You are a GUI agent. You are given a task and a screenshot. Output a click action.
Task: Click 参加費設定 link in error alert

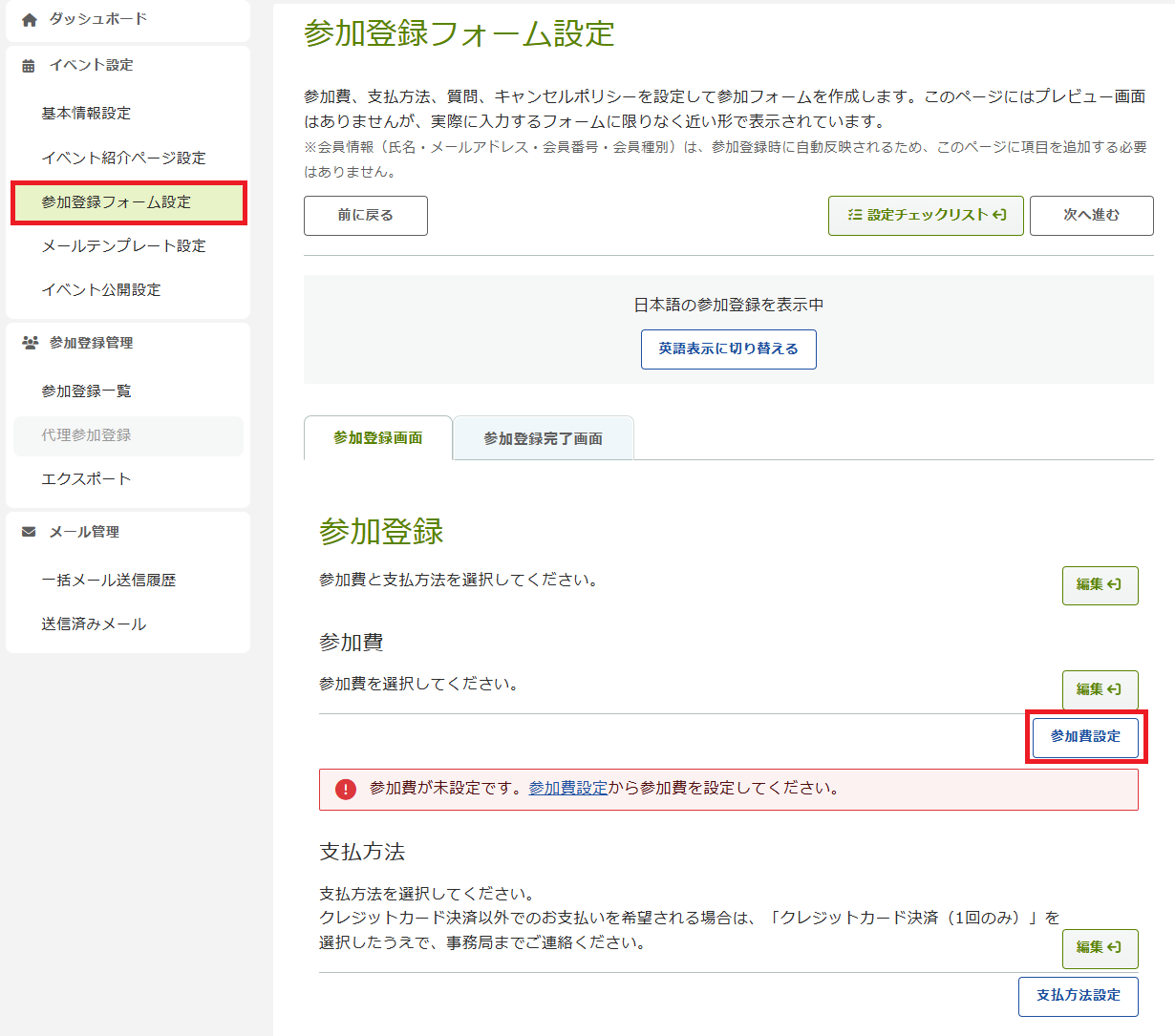click(x=567, y=789)
